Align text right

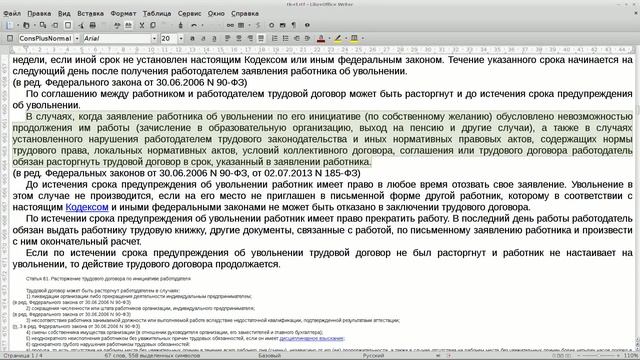pos(250,38)
